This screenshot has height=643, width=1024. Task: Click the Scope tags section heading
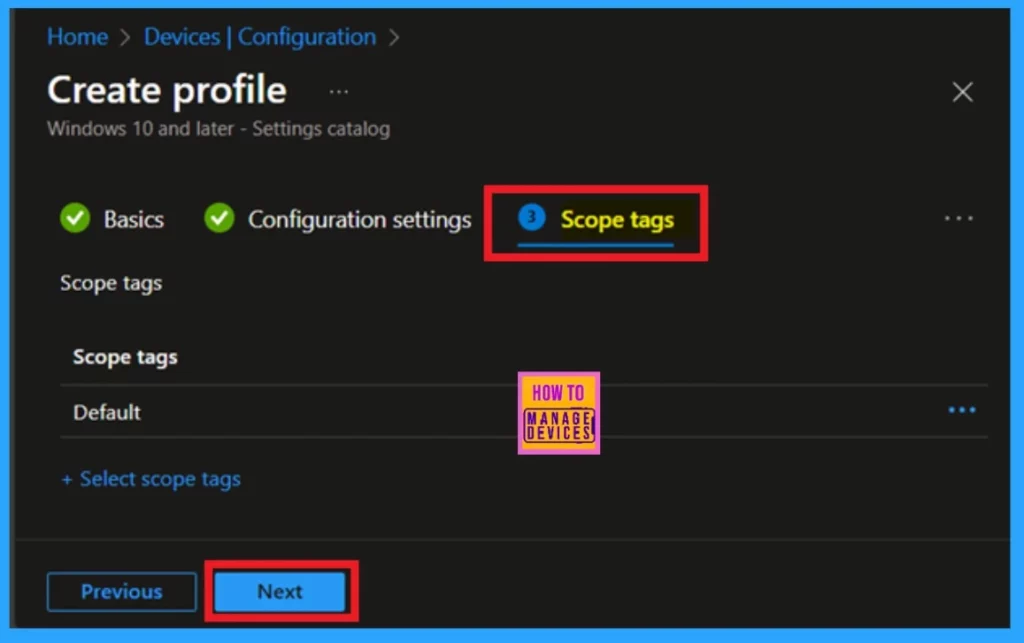[x=111, y=283]
